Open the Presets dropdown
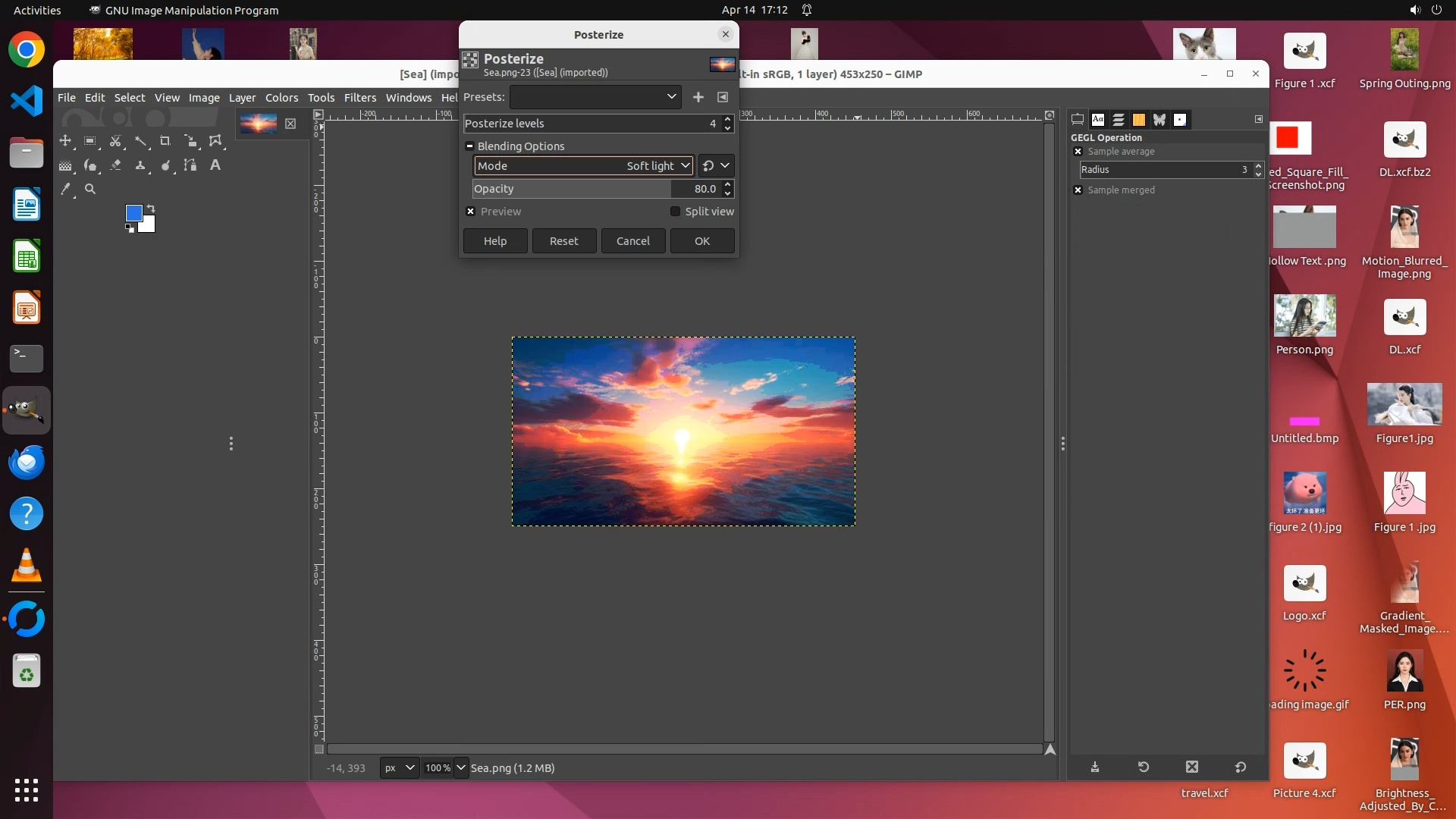Viewport: 1456px width, 819px height. click(x=595, y=97)
